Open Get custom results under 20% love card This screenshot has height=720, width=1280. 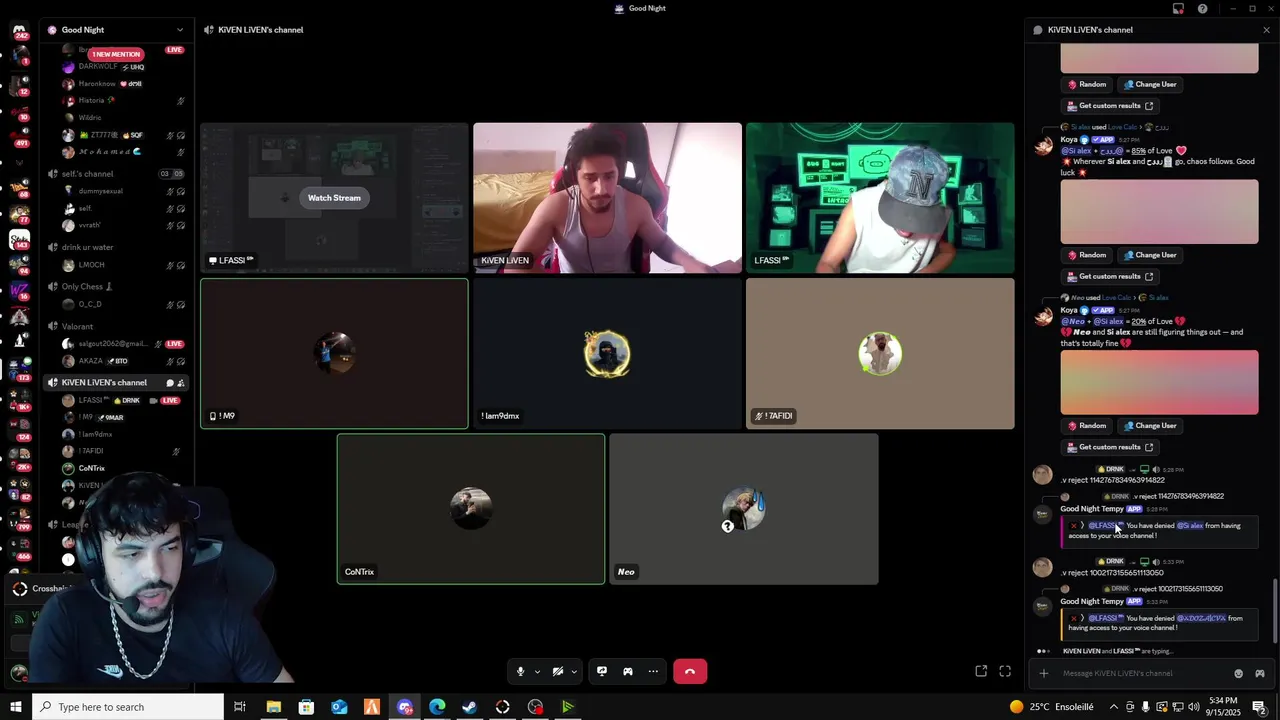[x=1110, y=447]
